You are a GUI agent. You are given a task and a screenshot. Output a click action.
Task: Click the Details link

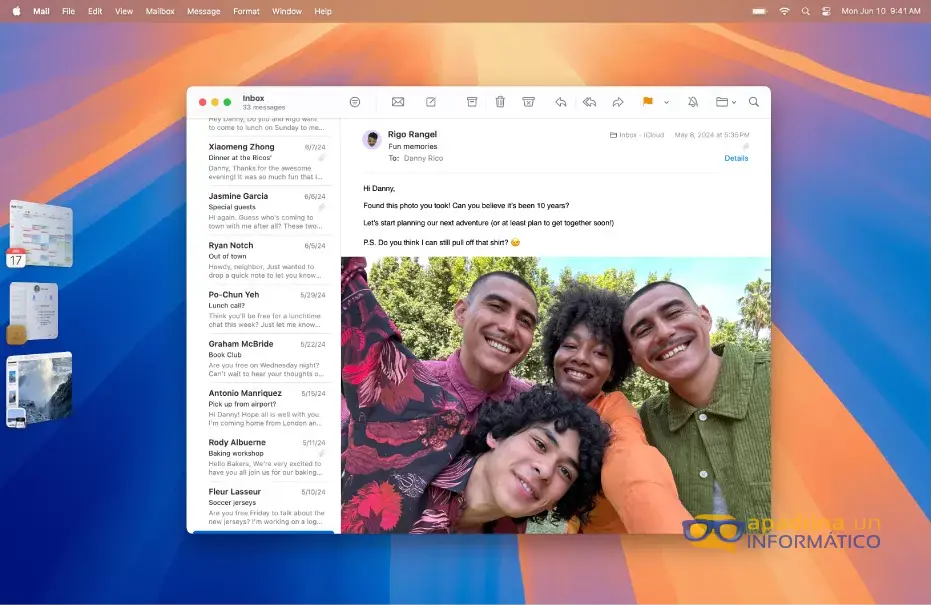tap(736, 158)
